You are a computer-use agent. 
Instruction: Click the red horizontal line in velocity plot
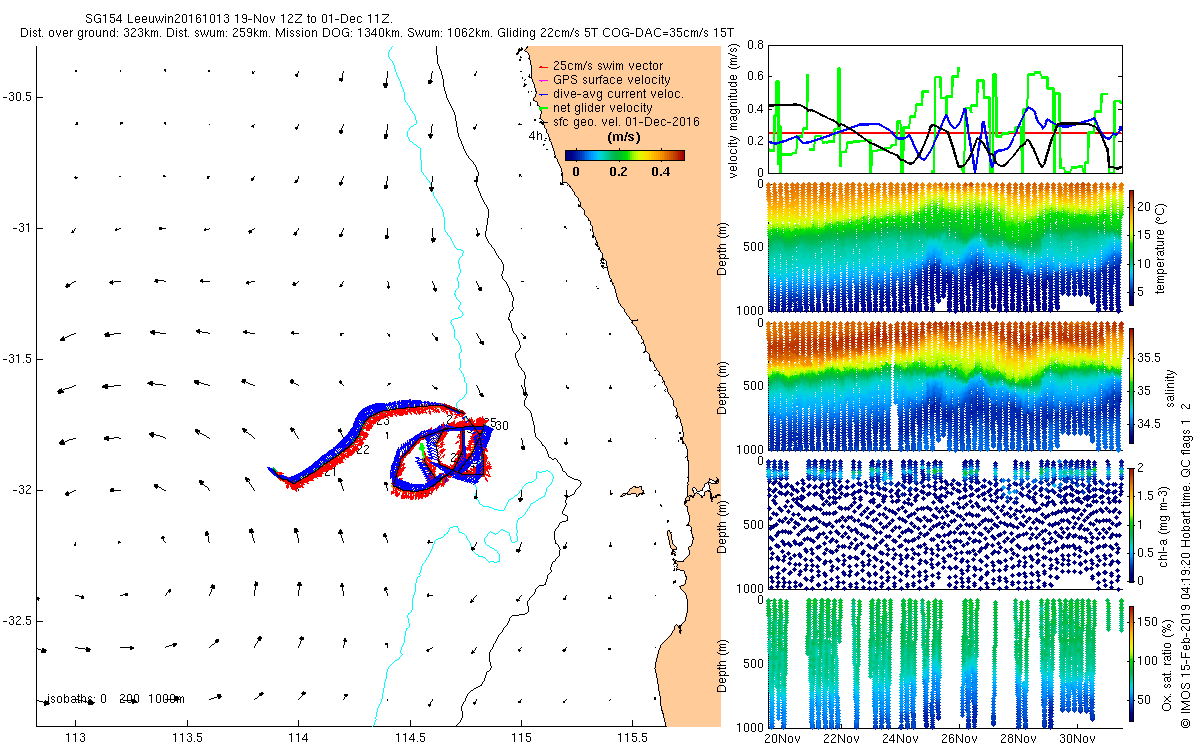(x=944, y=132)
